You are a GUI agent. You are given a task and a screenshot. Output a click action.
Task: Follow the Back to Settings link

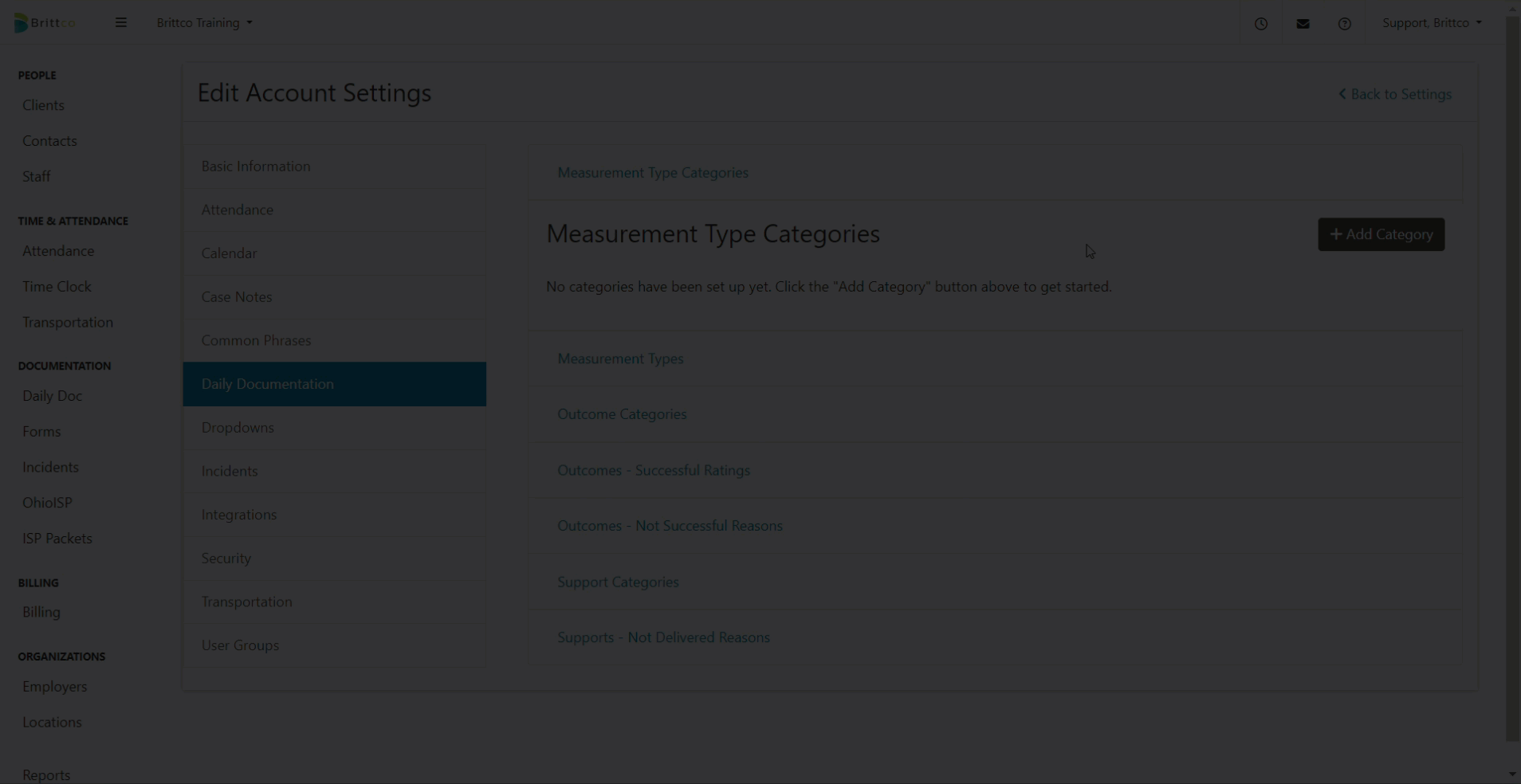(1401, 94)
